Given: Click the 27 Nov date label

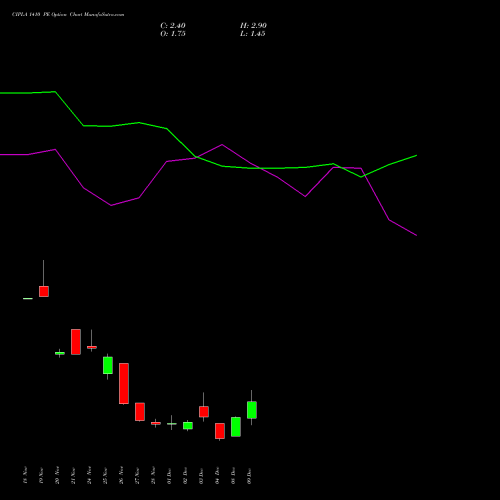Looking at the screenshot, I should (x=137, y=475).
